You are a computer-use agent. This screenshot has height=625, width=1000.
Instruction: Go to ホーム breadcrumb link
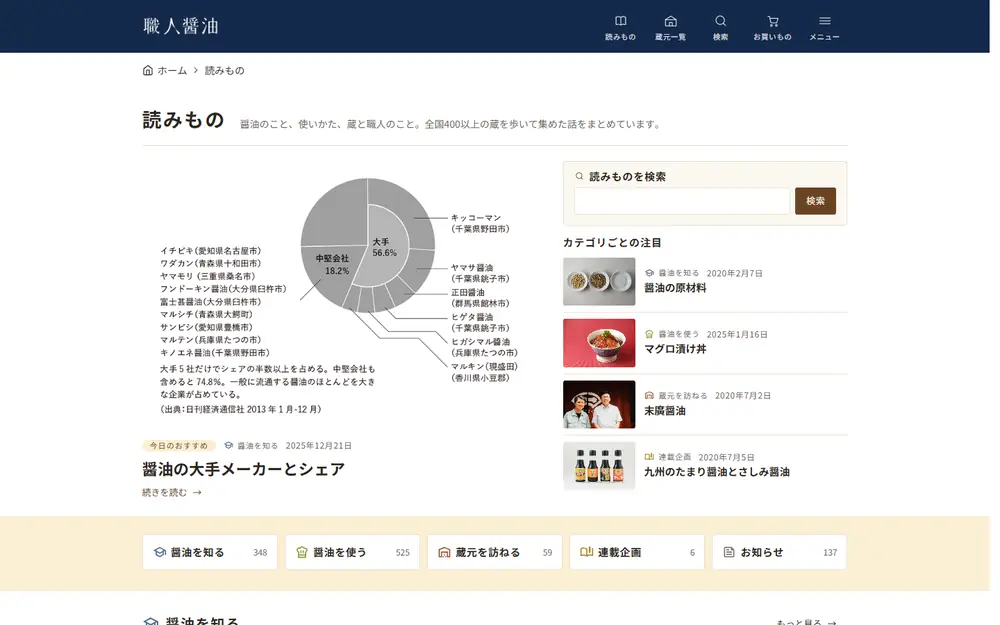172,70
